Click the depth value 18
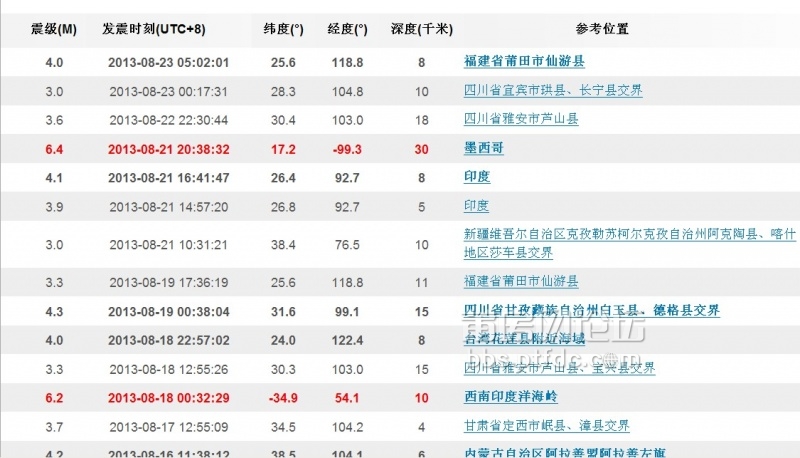The image size is (800, 458). tap(421, 120)
